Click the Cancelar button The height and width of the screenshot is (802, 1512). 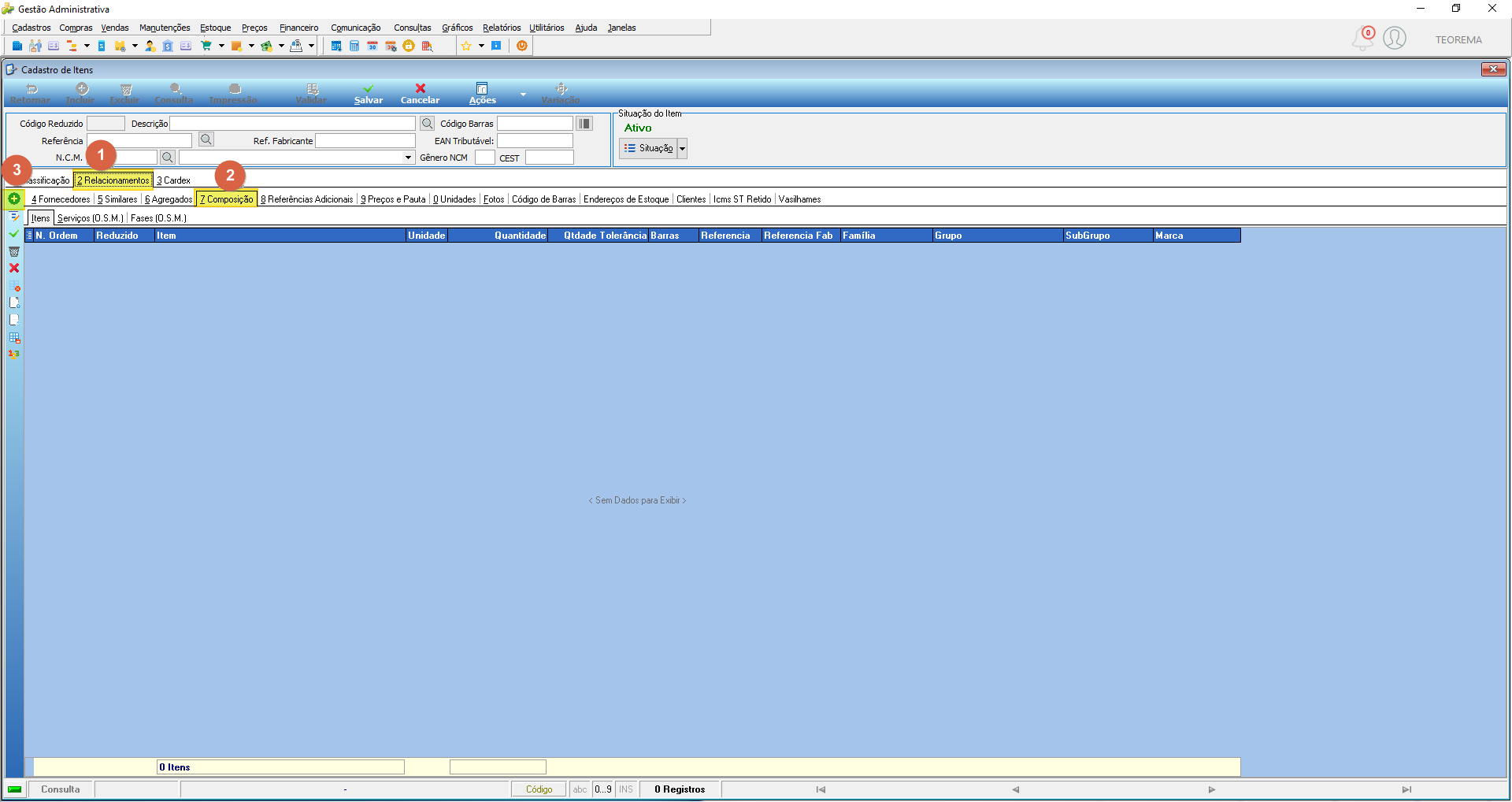point(420,94)
